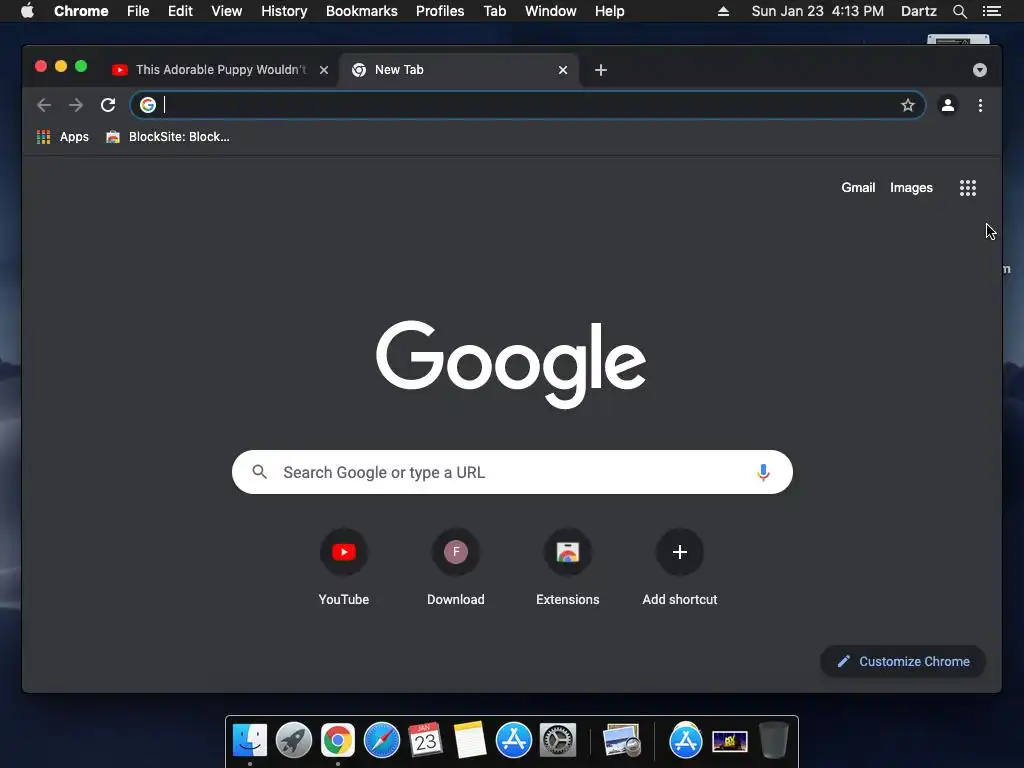Image resolution: width=1024 pixels, height=768 pixels.
Task: Close the New Tab tab
Action: [x=563, y=70]
